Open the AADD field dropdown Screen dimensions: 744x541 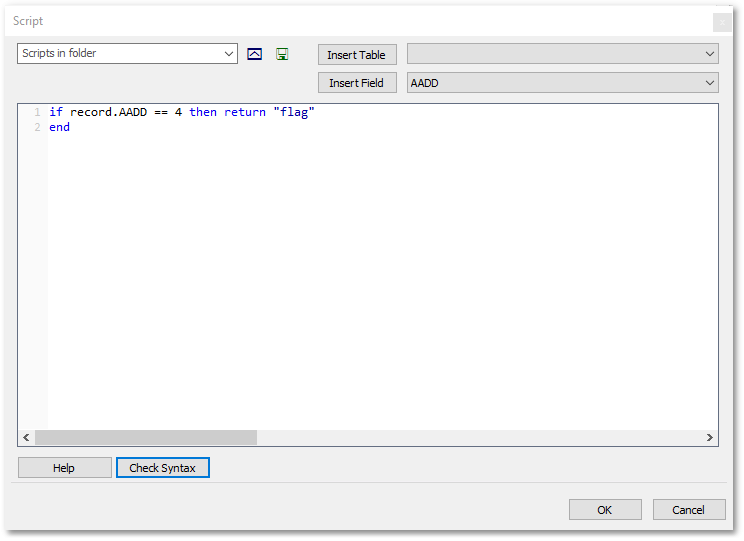563,83
